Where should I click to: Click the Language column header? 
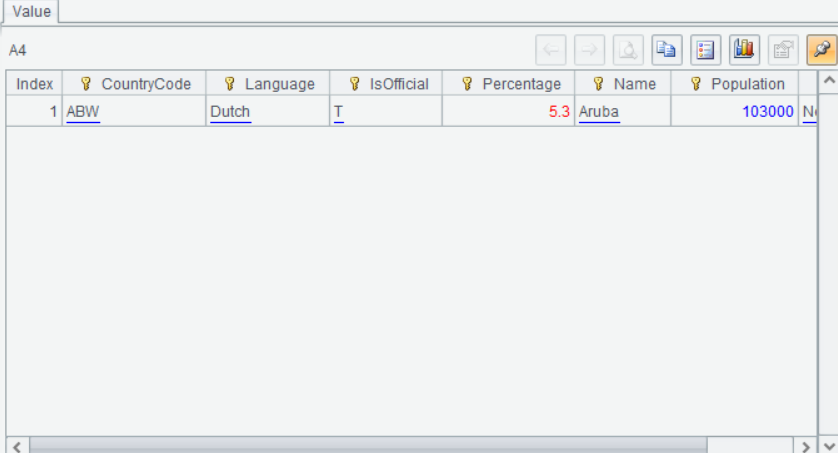(x=268, y=84)
